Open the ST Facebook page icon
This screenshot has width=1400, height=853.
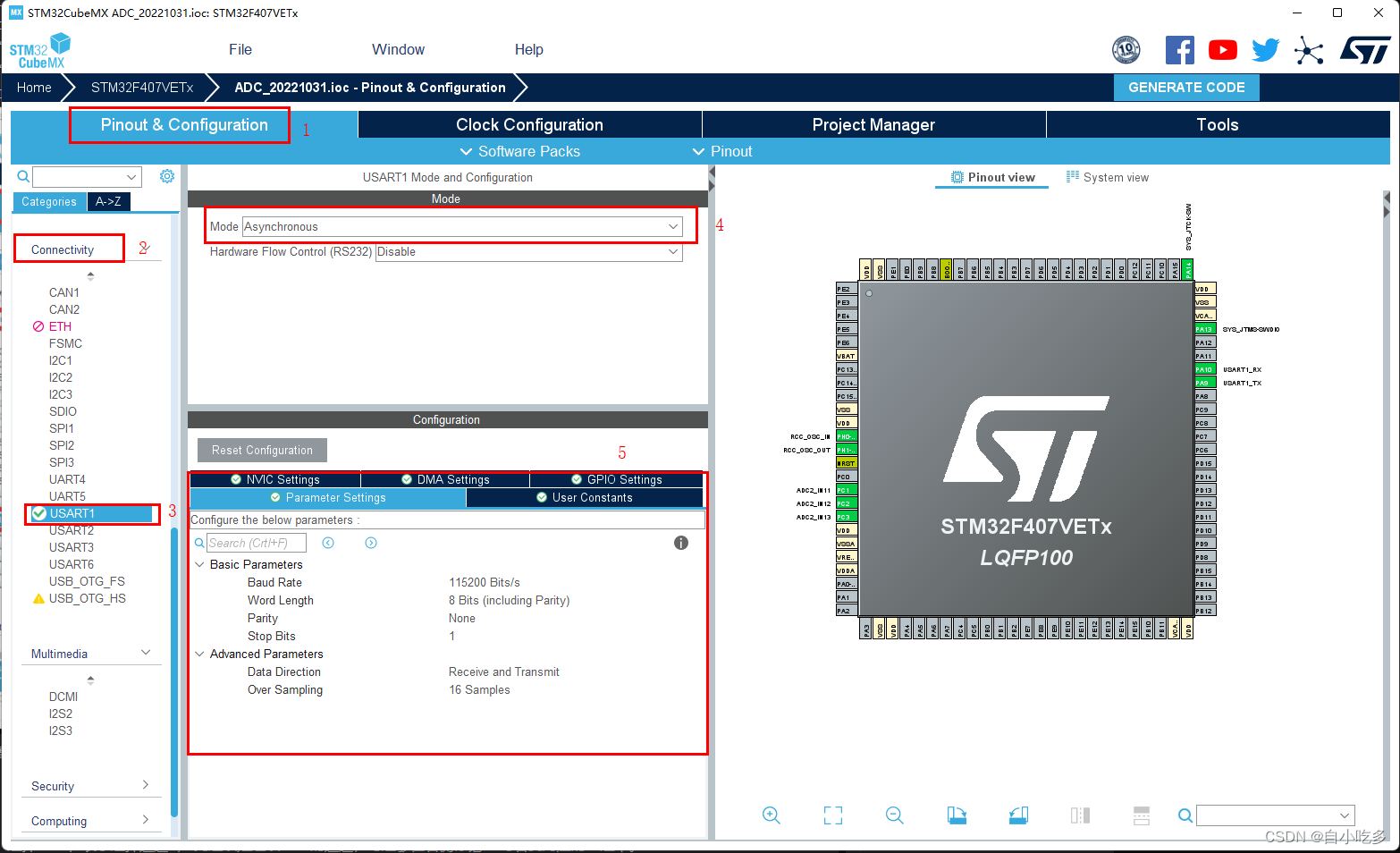point(1180,50)
